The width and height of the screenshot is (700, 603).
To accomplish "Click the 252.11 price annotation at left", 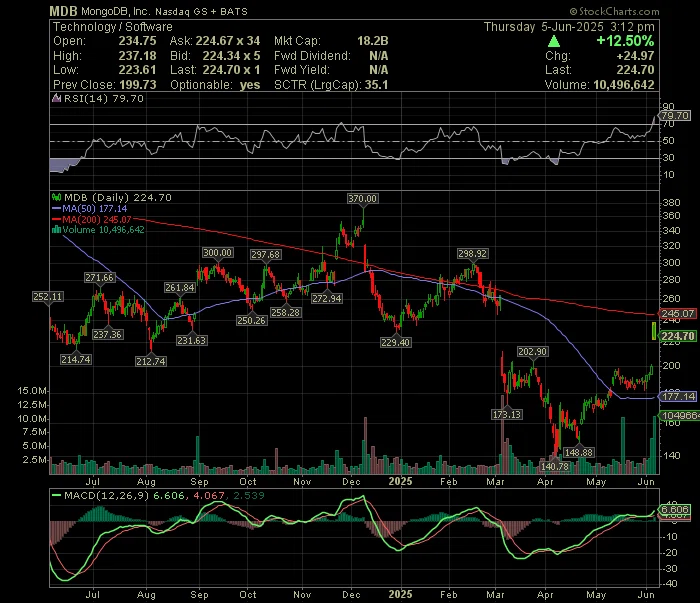I will click(x=48, y=297).
